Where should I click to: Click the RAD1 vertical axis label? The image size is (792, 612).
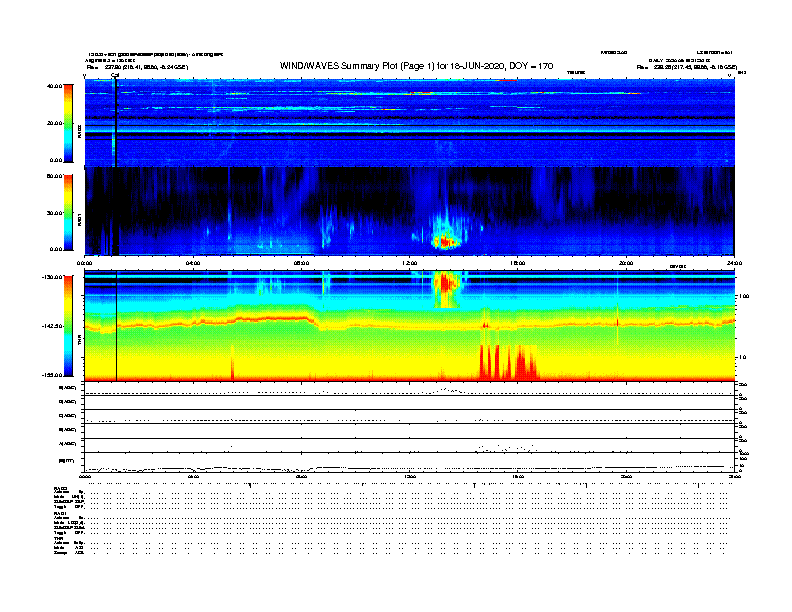(x=79, y=219)
